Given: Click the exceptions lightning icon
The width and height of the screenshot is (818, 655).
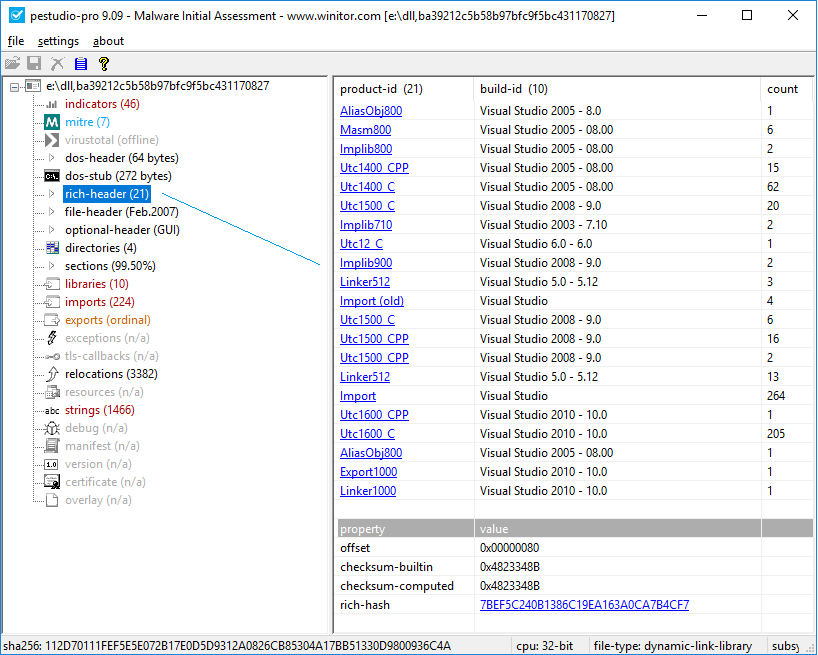Looking at the screenshot, I should [x=52, y=338].
